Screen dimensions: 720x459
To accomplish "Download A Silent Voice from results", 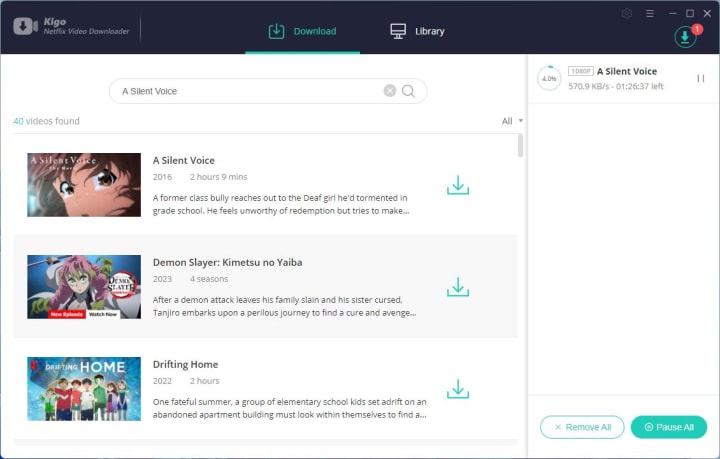I will [458, 185].
